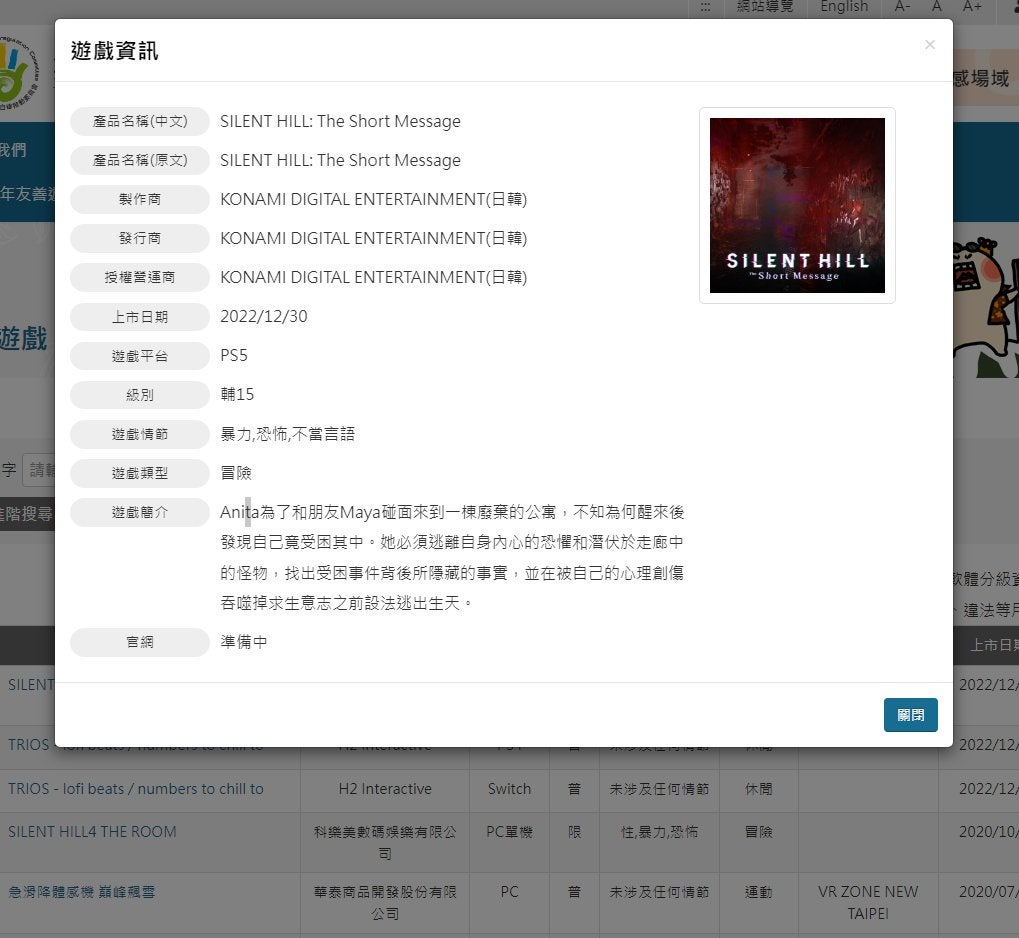Click 華泰商品開發股份有限公司 publisher cell
The height and width of the screenshot is (938, 1019).
385,902
